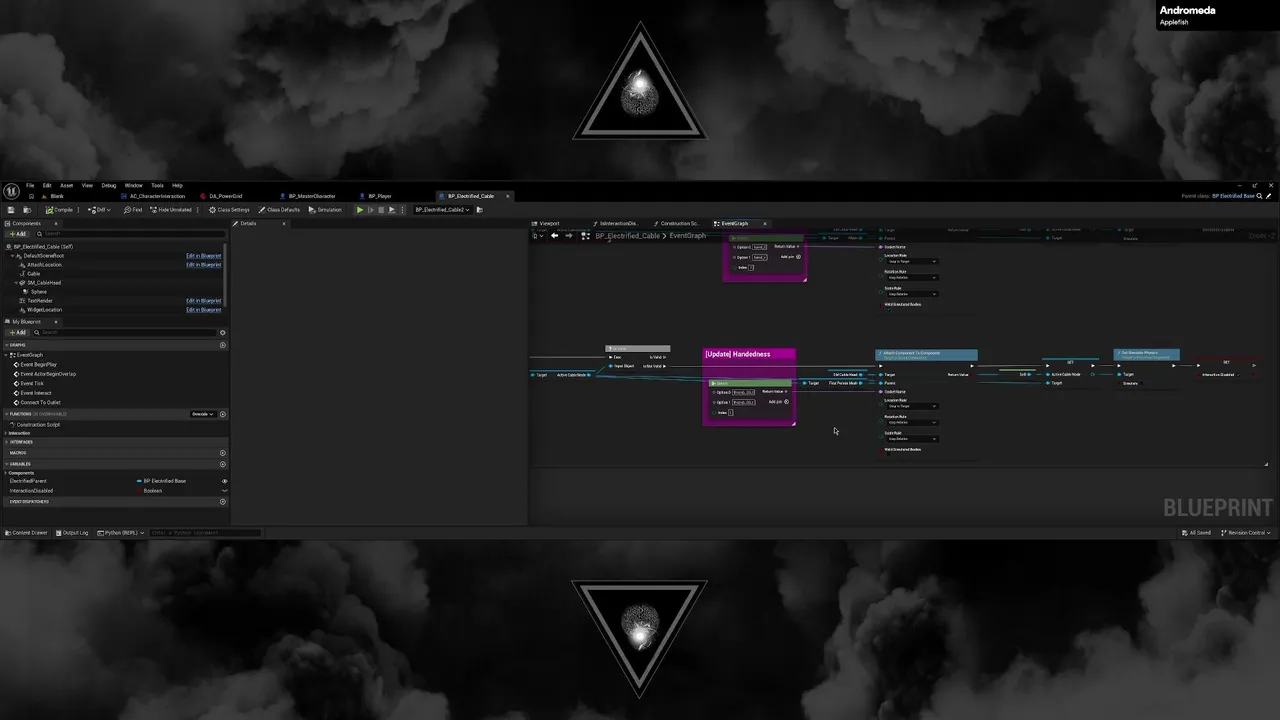Collapse the SM_CableHead tree node
Screen dimensions: 1280x720
click(16, 283)
